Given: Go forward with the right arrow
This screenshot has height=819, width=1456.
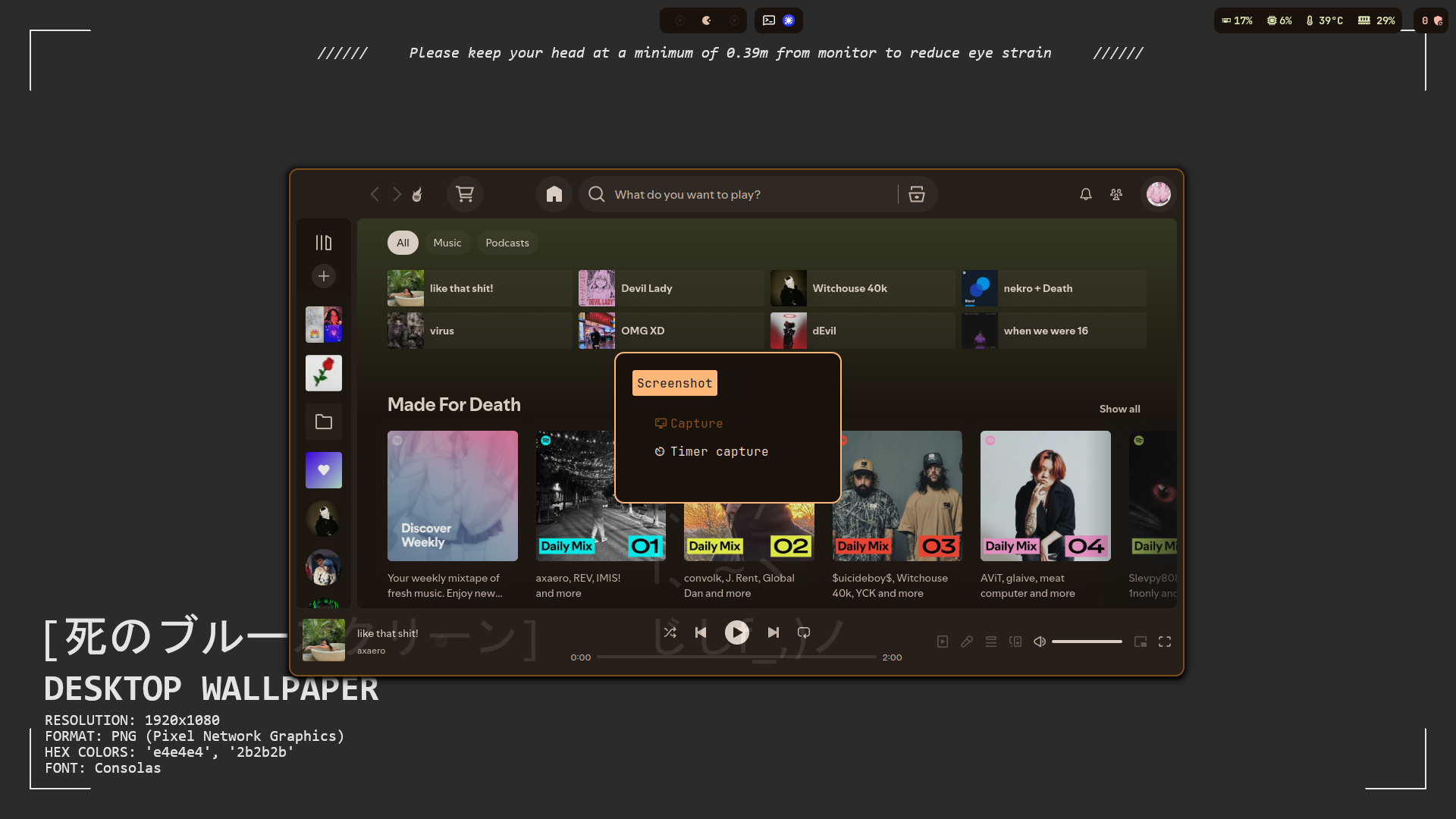Looking at the screenshot, I should [x=397, y=194].
